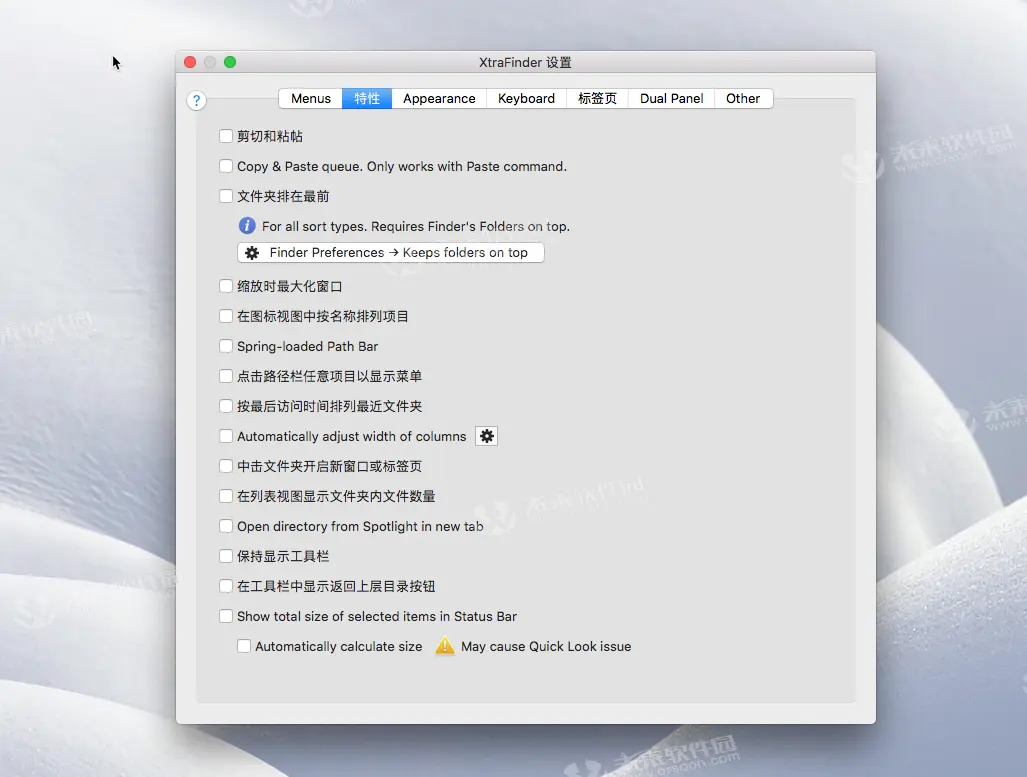Select the 特性 tab

(x=367, y=98)
